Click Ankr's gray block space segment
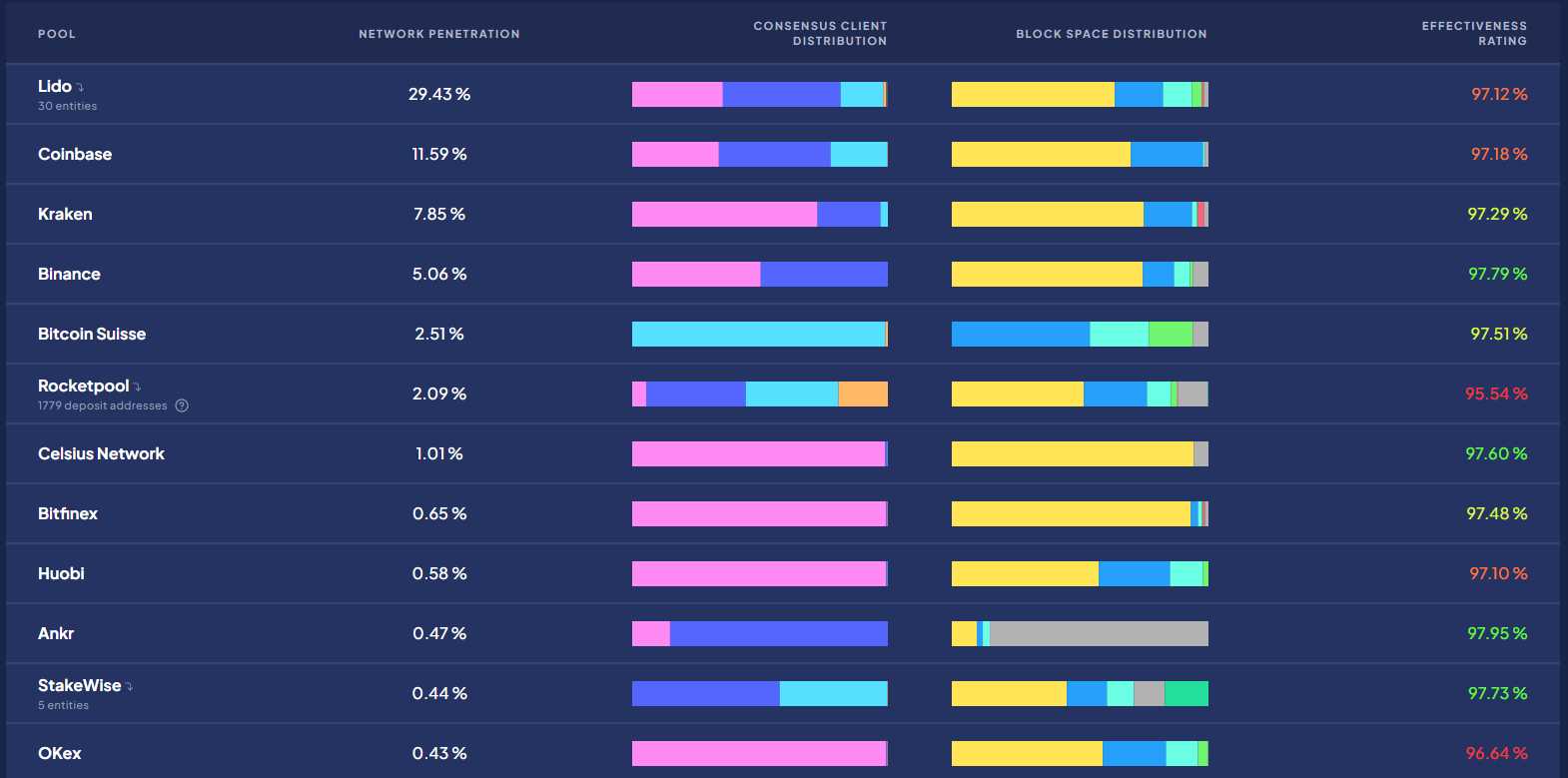Viewport: 1568px width, 778px height. point(1099,633)
